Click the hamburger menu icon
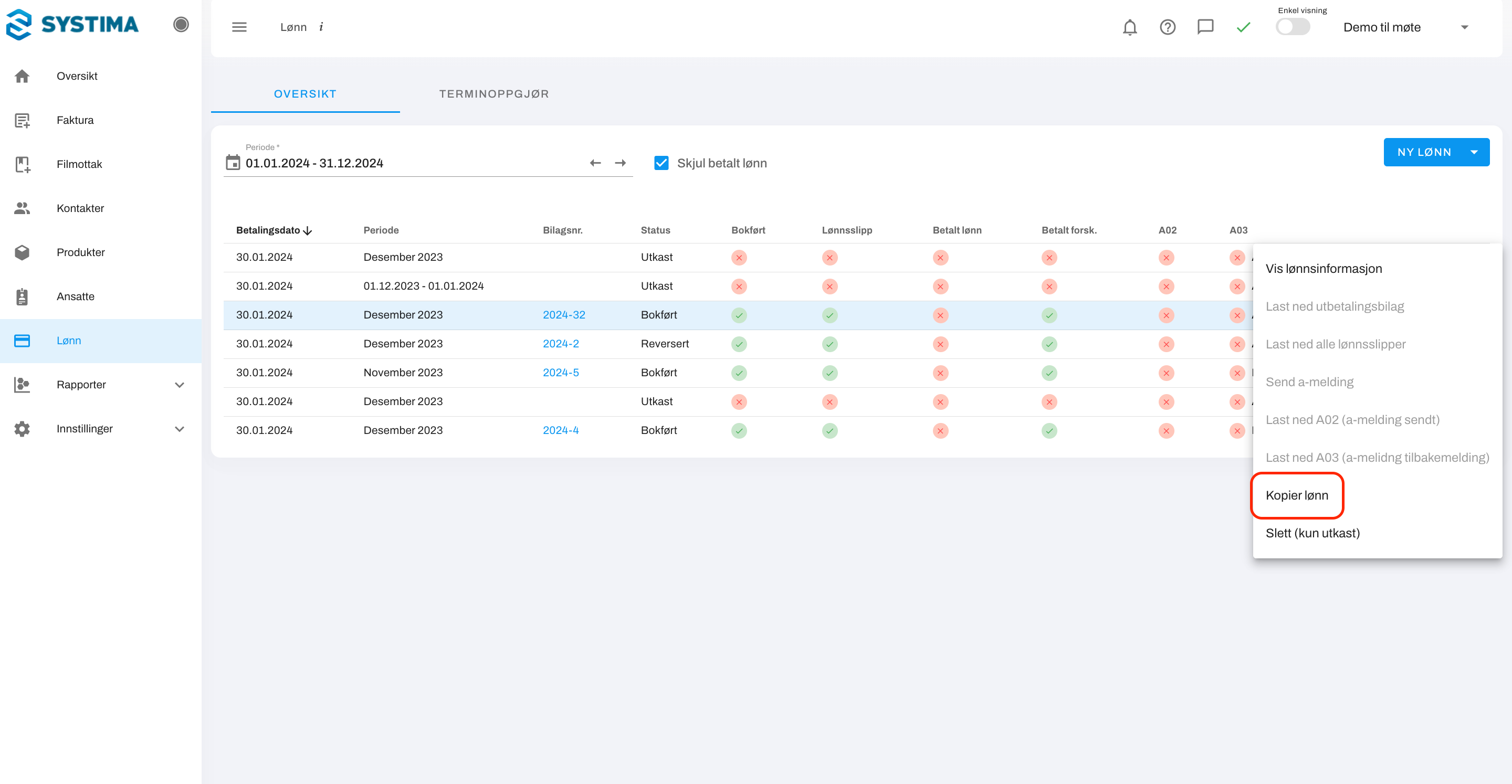This screenshot has width=1512, height=784. point(239,27)
